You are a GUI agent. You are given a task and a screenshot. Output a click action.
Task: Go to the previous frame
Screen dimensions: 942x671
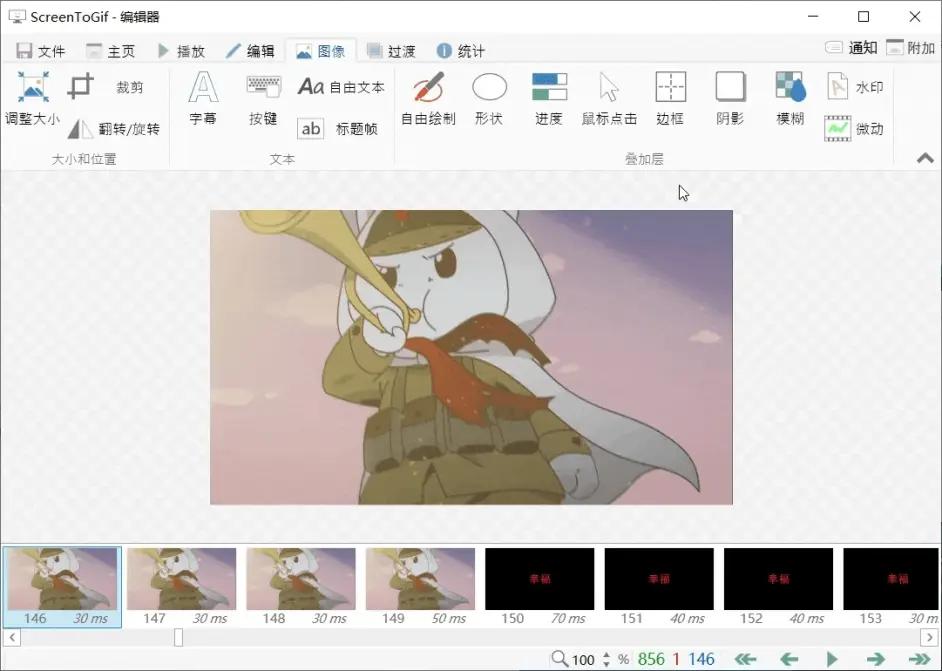point(789,659)
